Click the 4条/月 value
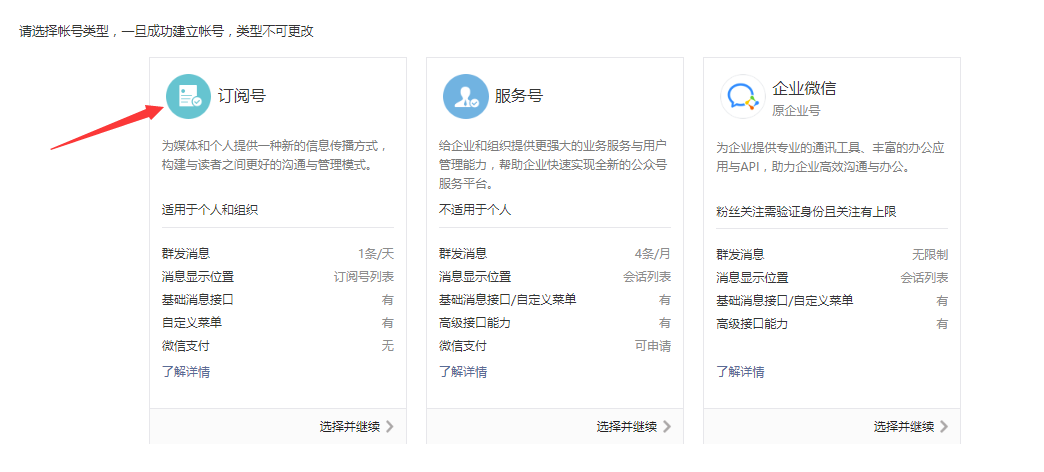 pos(653,254)
